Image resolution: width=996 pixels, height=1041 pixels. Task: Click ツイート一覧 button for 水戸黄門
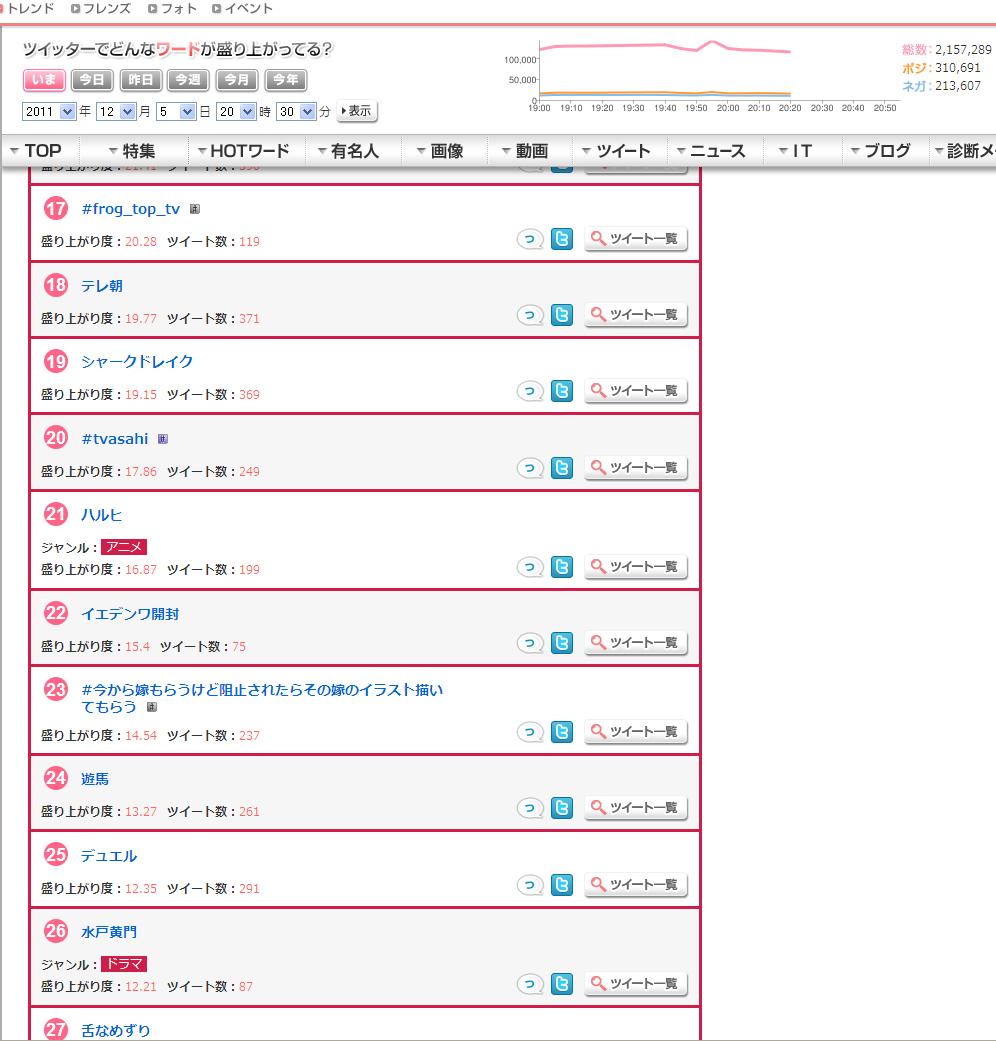635,983
